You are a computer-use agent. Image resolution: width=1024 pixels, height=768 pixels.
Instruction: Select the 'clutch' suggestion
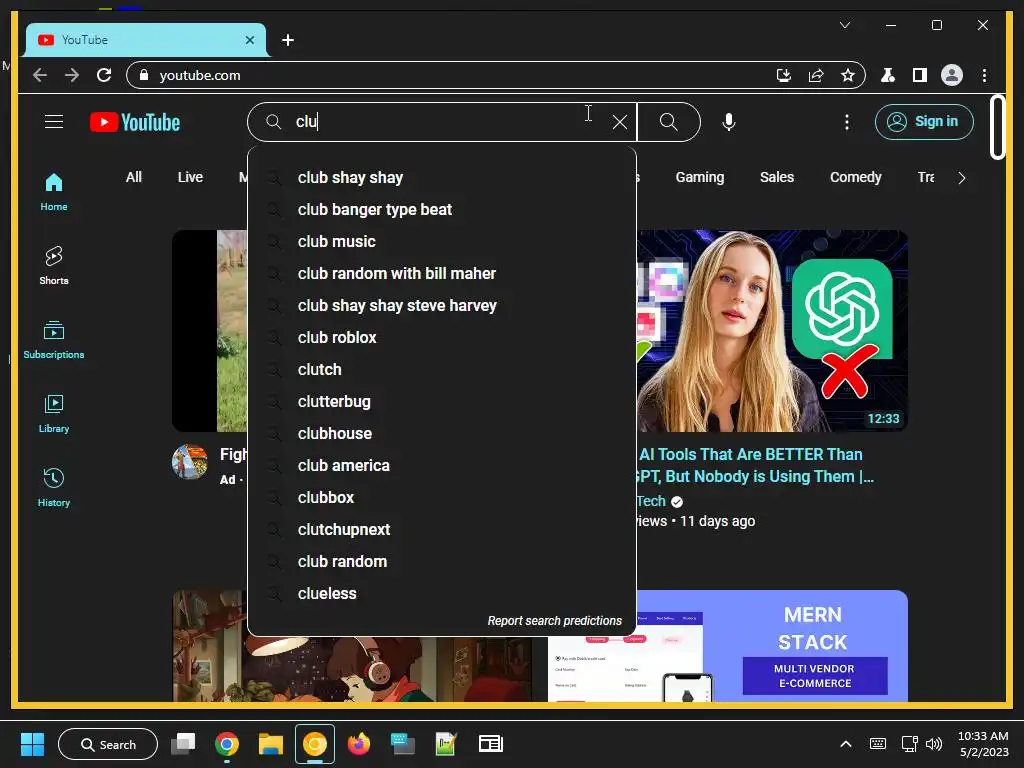click(x=442, y=370)
